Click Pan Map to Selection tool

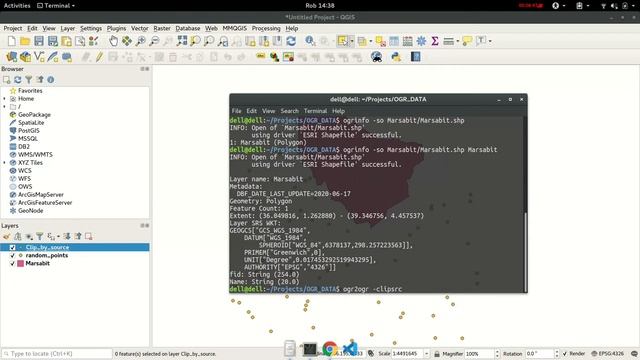pyautogui.click(x=127, y=41)
